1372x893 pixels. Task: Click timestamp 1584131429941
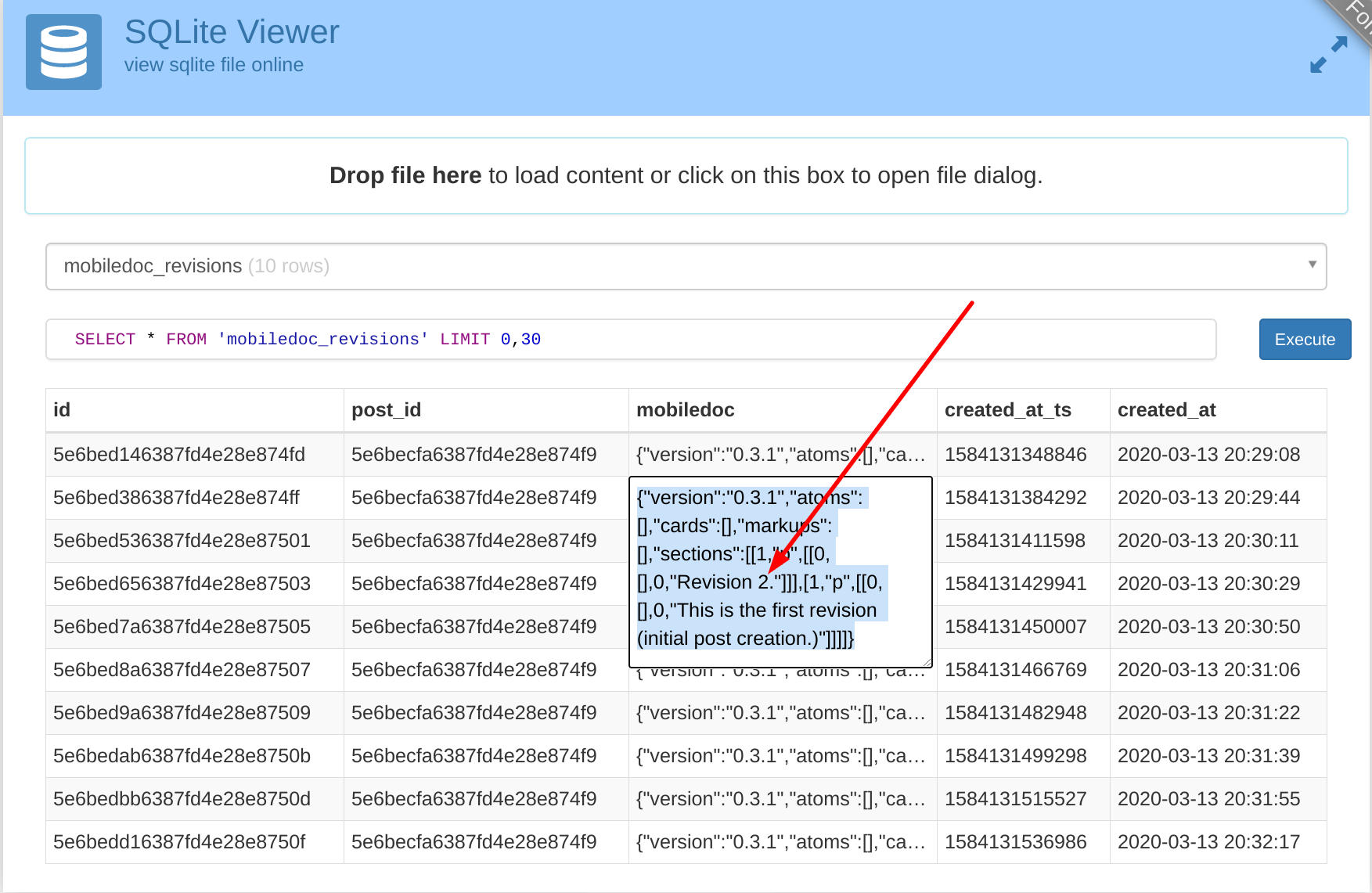coord(1015,584)
